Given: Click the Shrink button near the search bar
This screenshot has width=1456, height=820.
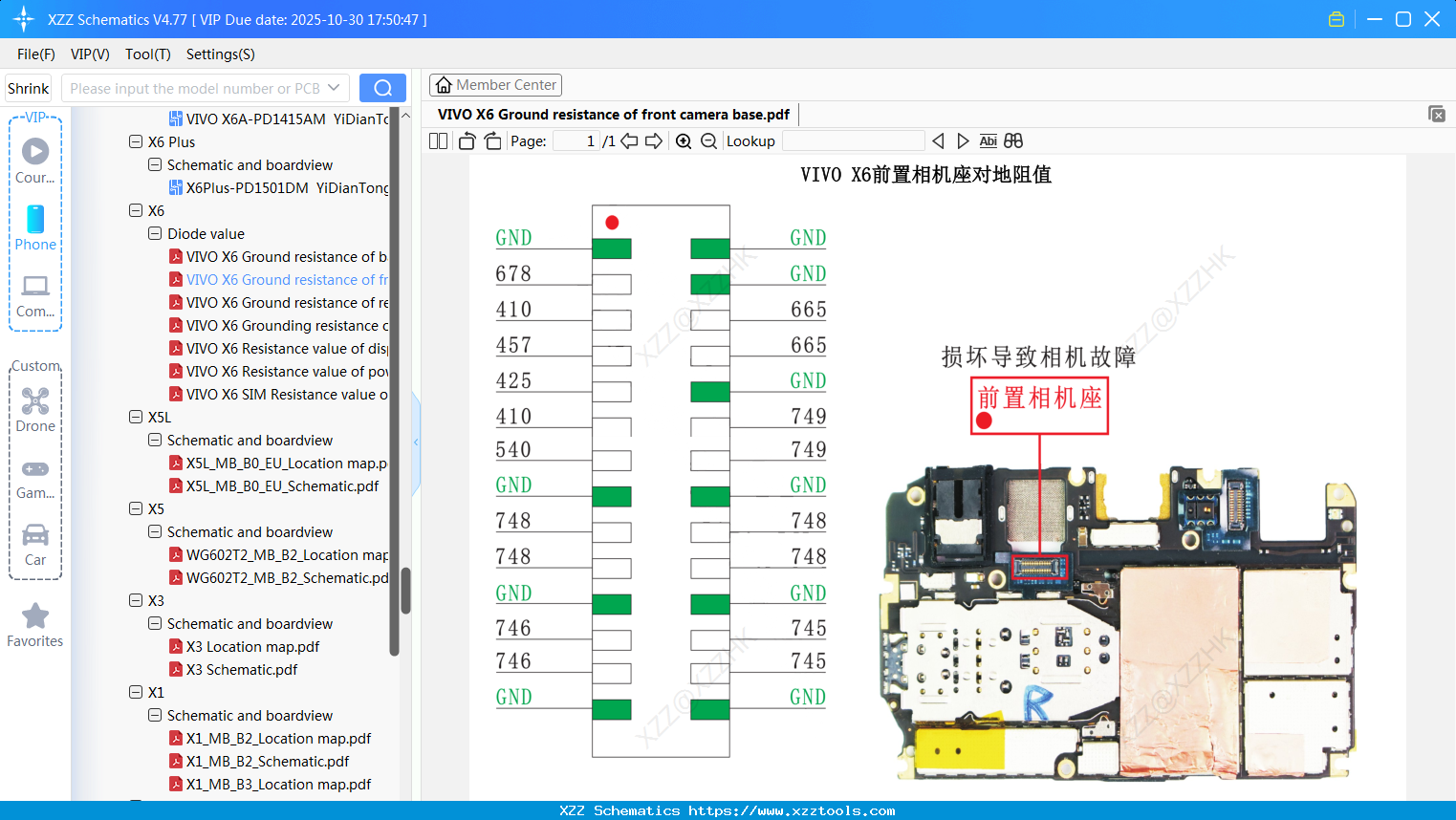Looking at the screenshot, I should coord(28,87).
